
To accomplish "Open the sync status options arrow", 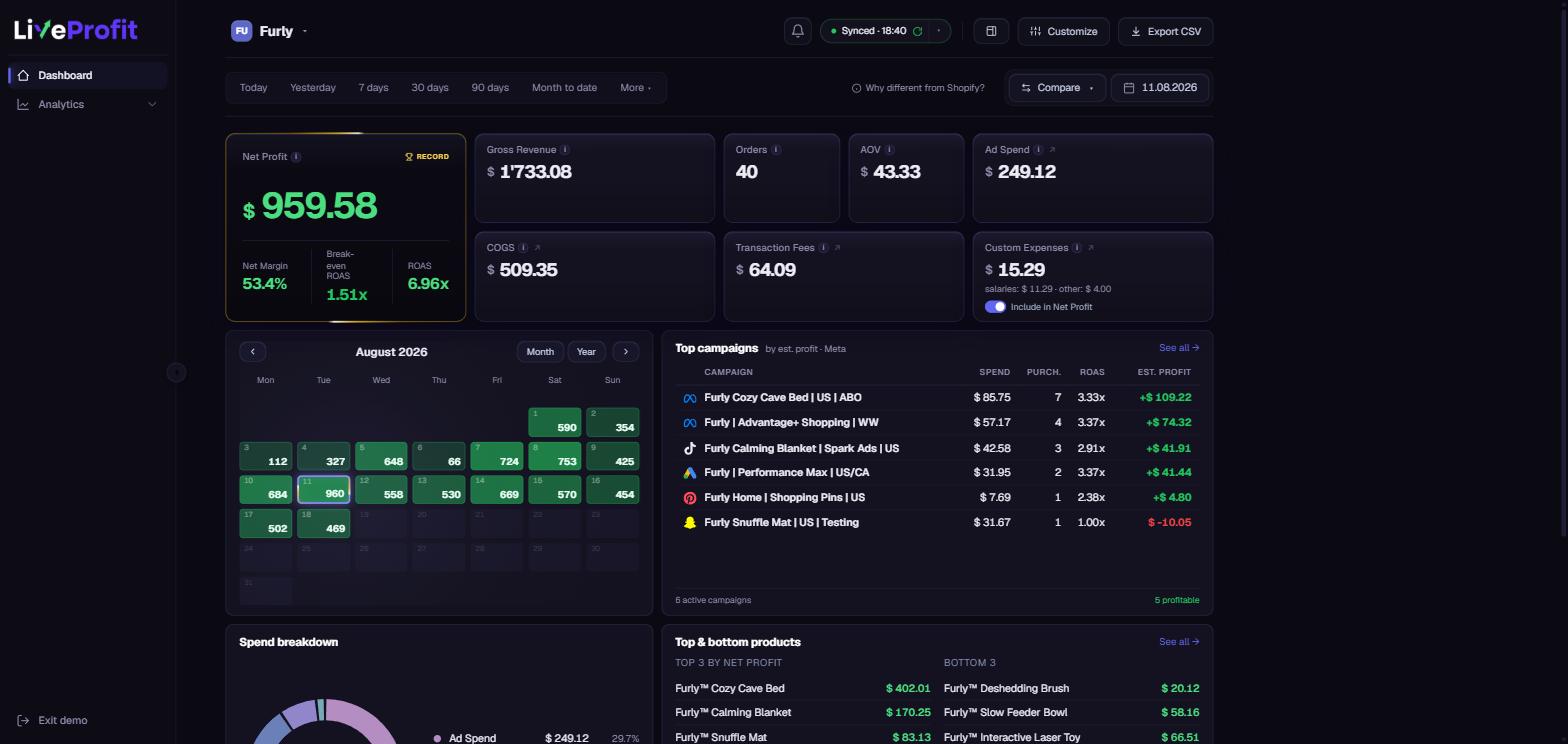I will [938, 31].
